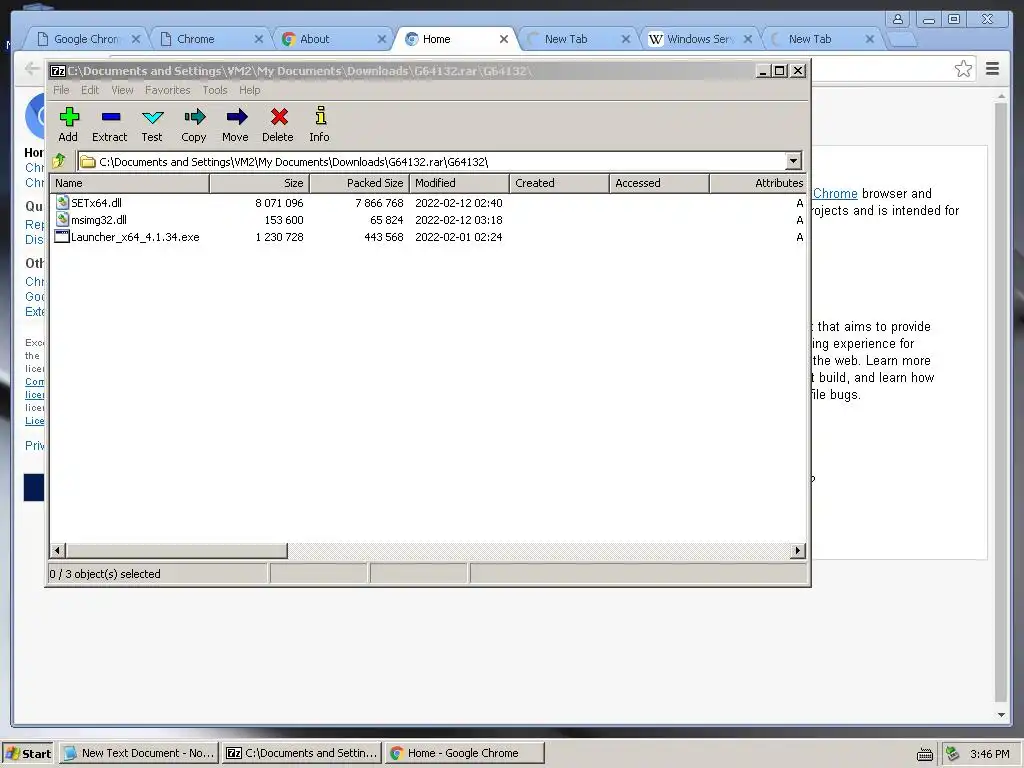The height and width of the screenshot is (768, 1024).
Task: Open the Help menu
Action: (x=249, y=90)
